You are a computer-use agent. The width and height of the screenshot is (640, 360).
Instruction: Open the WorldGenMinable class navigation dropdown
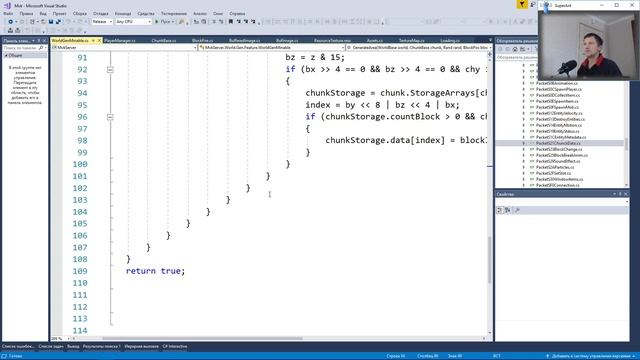point(272,48)
